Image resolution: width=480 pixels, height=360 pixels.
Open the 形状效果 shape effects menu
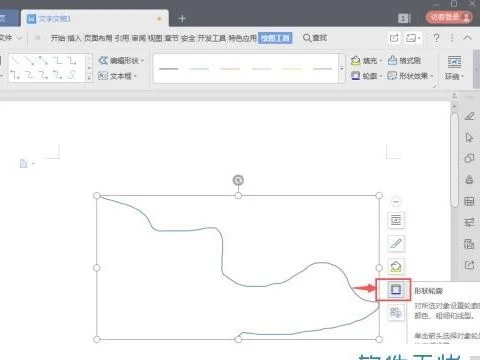coord(410,76)
